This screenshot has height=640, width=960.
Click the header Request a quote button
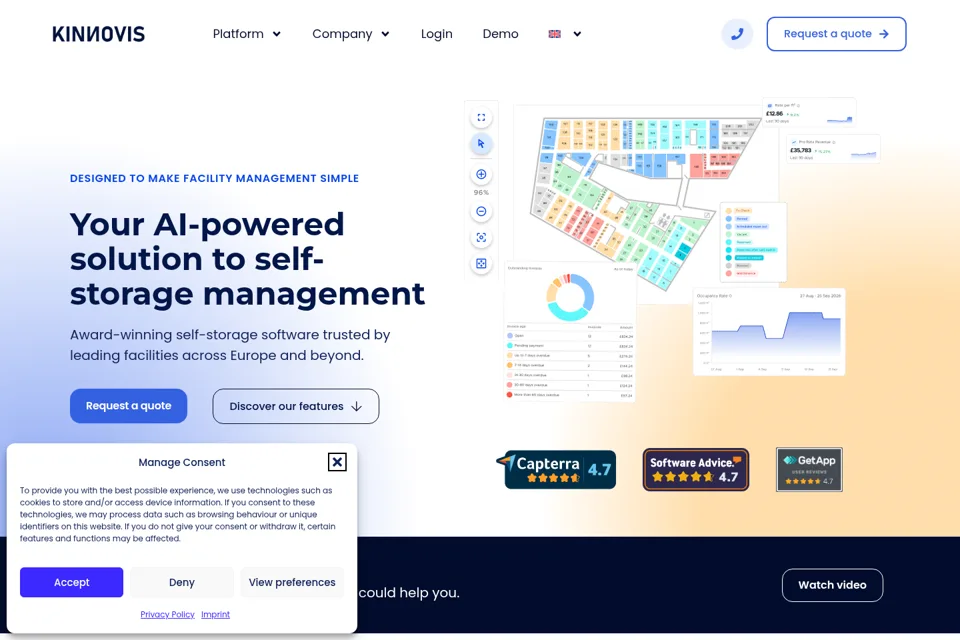(x=836, y=34)
